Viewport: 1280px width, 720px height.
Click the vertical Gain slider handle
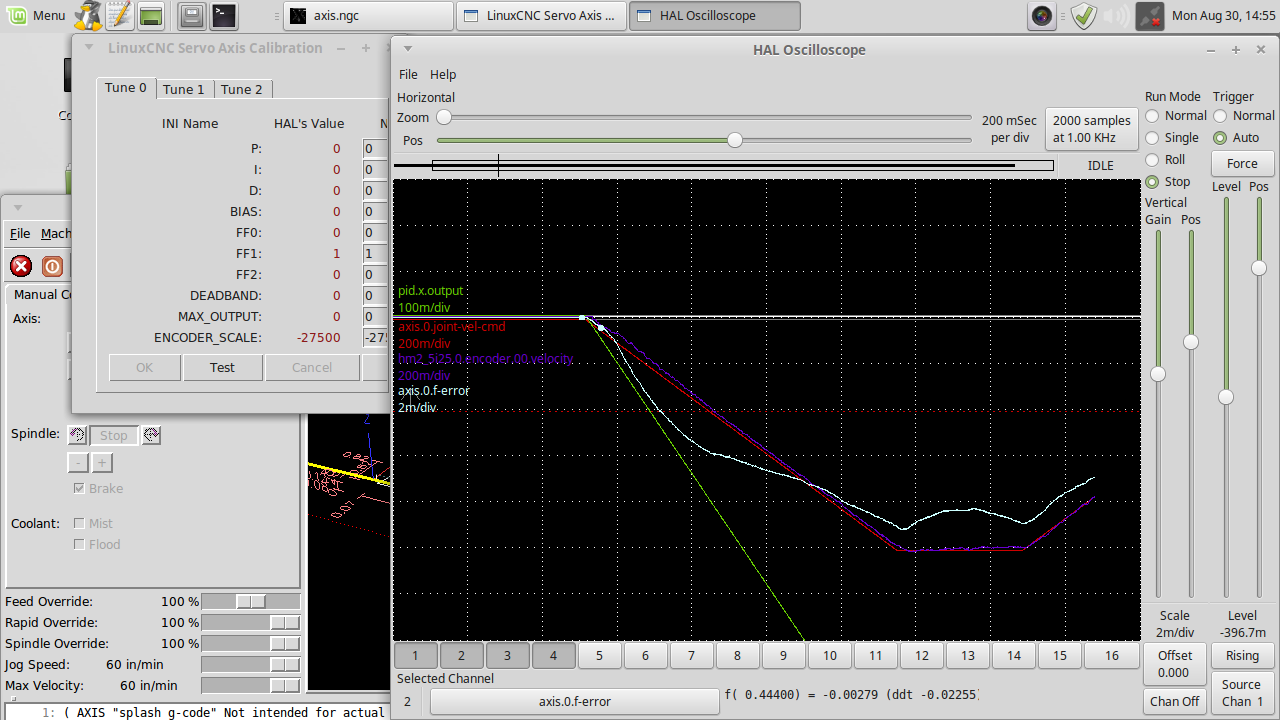point(1158,374)
